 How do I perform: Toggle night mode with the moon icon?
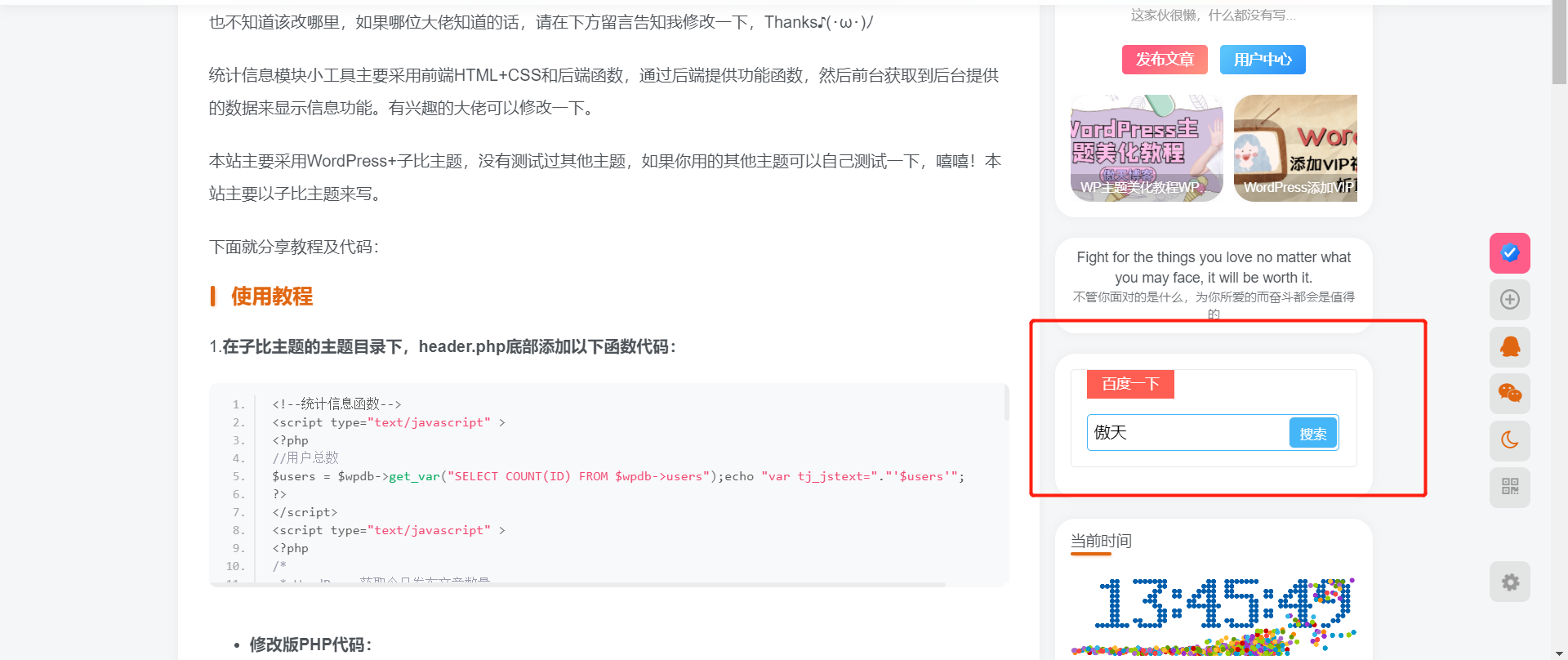(x=1509, y=440)
